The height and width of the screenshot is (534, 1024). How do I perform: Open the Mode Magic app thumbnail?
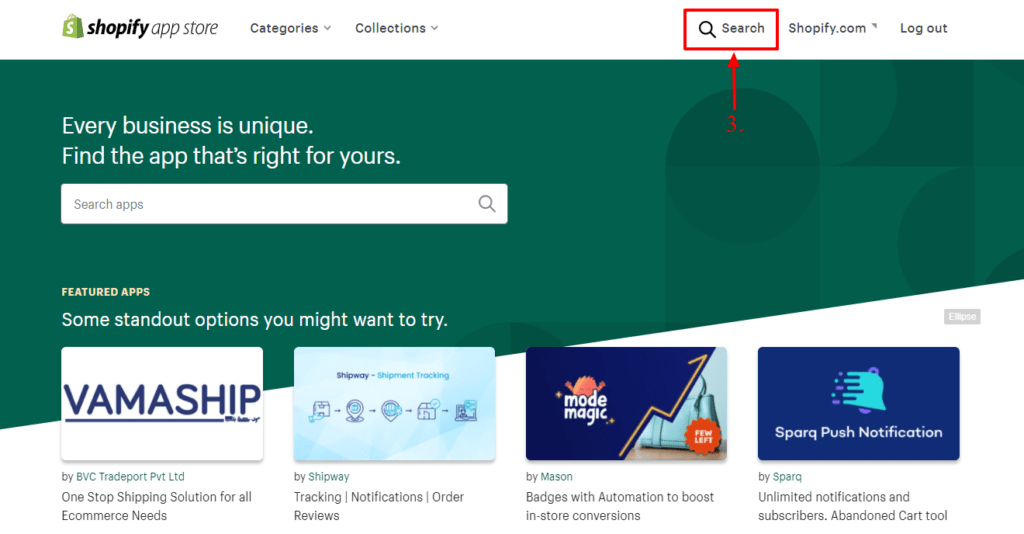pyautogui.click(x=626, y=403)
